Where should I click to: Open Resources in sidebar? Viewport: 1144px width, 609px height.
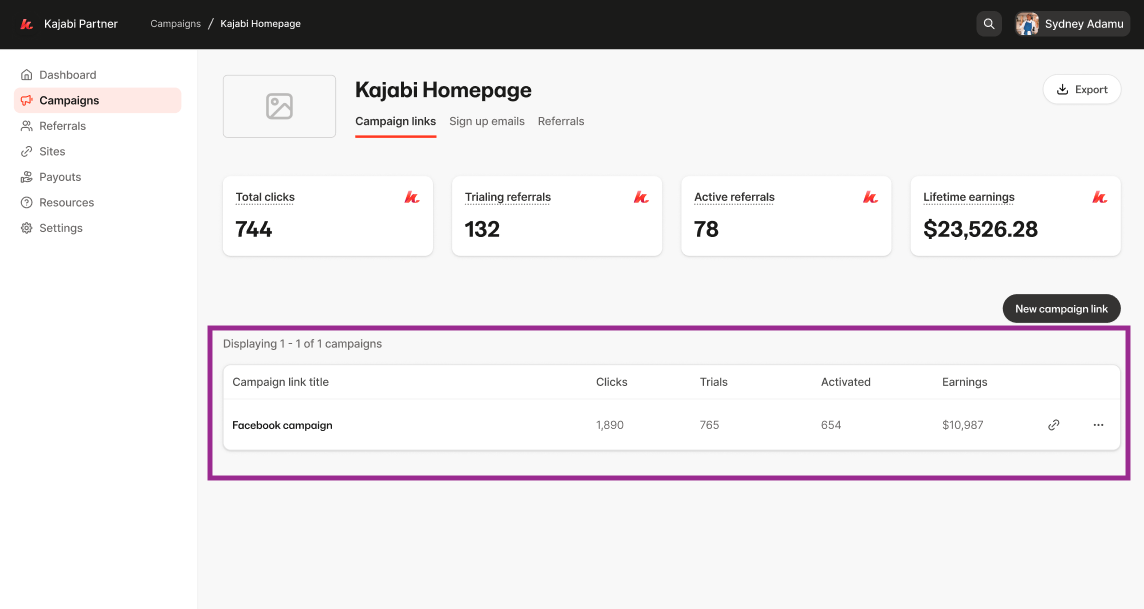[98, 202]
